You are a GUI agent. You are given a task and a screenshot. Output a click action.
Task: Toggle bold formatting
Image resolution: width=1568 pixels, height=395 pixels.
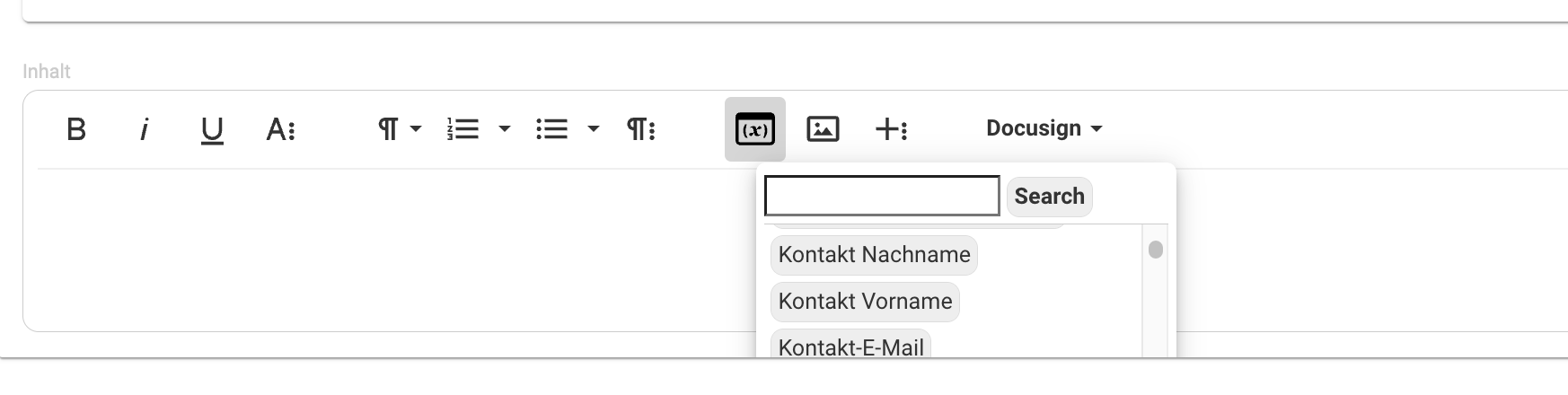(76, 129)
